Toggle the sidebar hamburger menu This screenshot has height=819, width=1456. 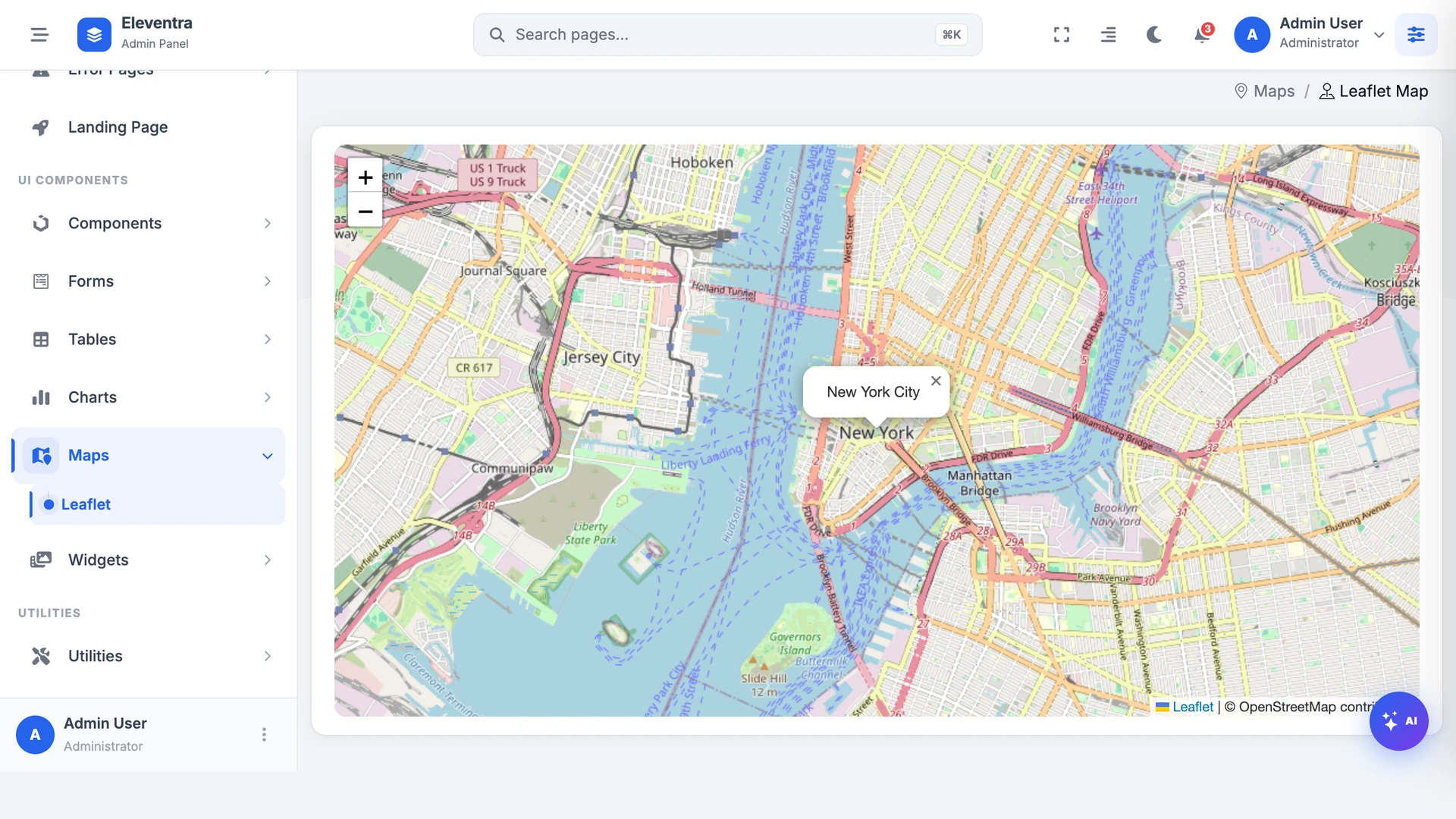pos(39,34)
